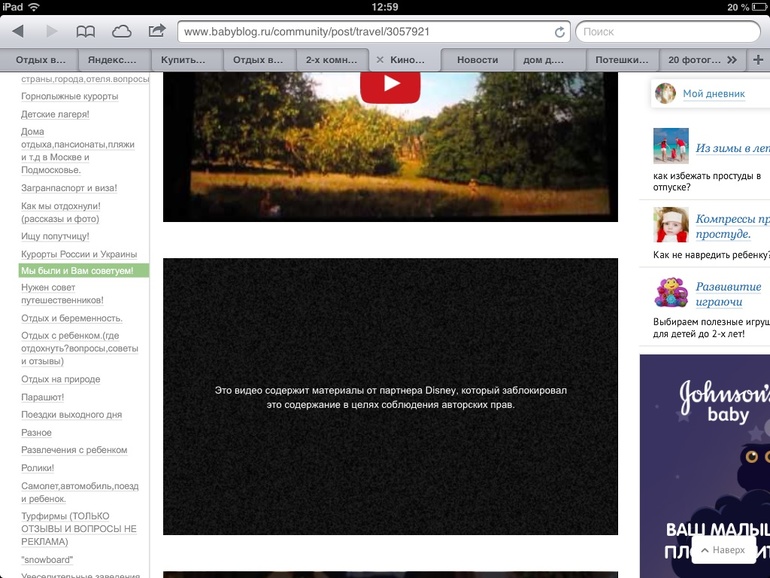The height and width of the screenshot is (578, 770).
Task: Select Мы были и Вам советуем!
Action: click(77, 271)
